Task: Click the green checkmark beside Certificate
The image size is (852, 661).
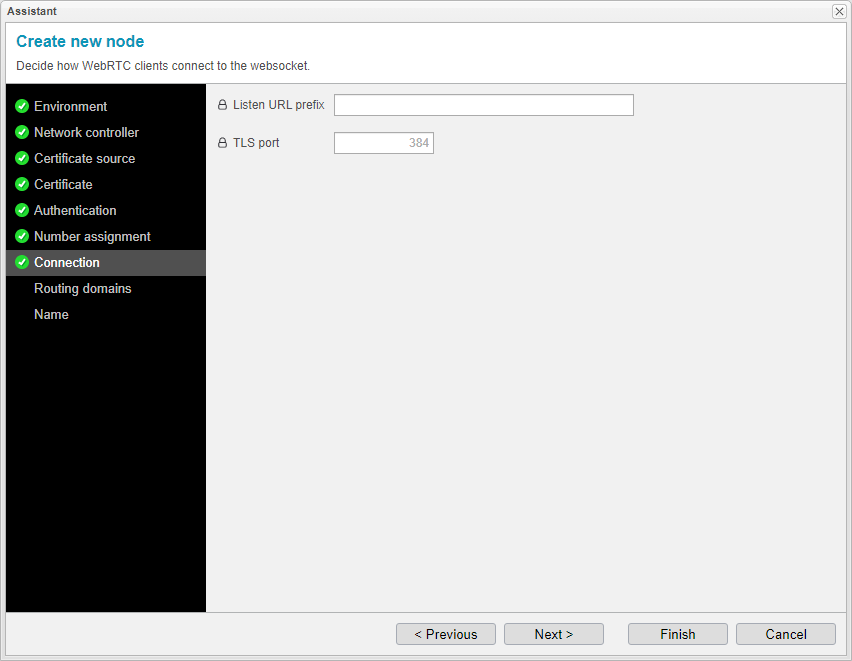Action: 22,184
